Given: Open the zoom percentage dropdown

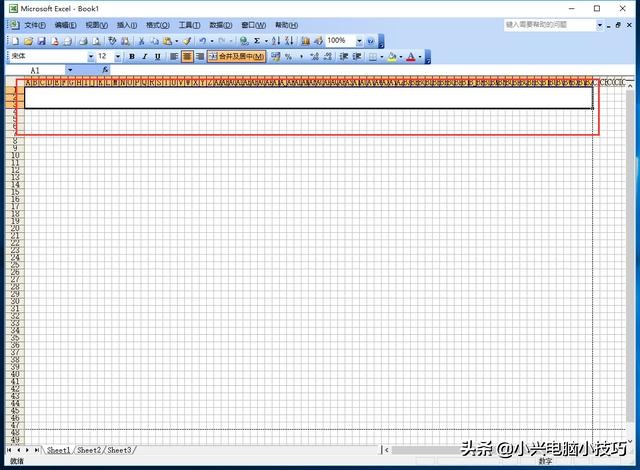Looking at the screenshot, I should coord(359,41).
